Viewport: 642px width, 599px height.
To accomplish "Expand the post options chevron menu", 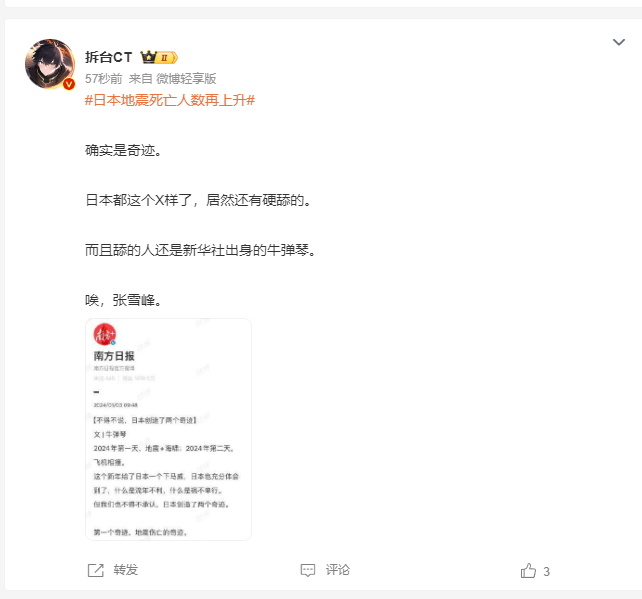I will coord(619,42).
